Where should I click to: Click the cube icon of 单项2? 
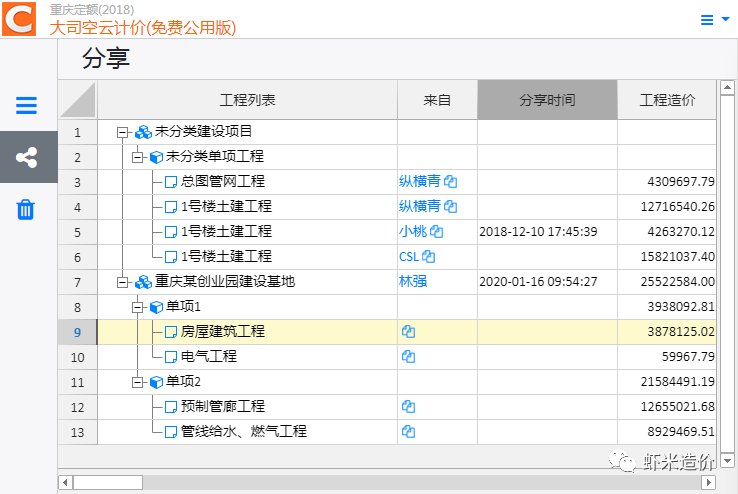click(x=156, y=382)
